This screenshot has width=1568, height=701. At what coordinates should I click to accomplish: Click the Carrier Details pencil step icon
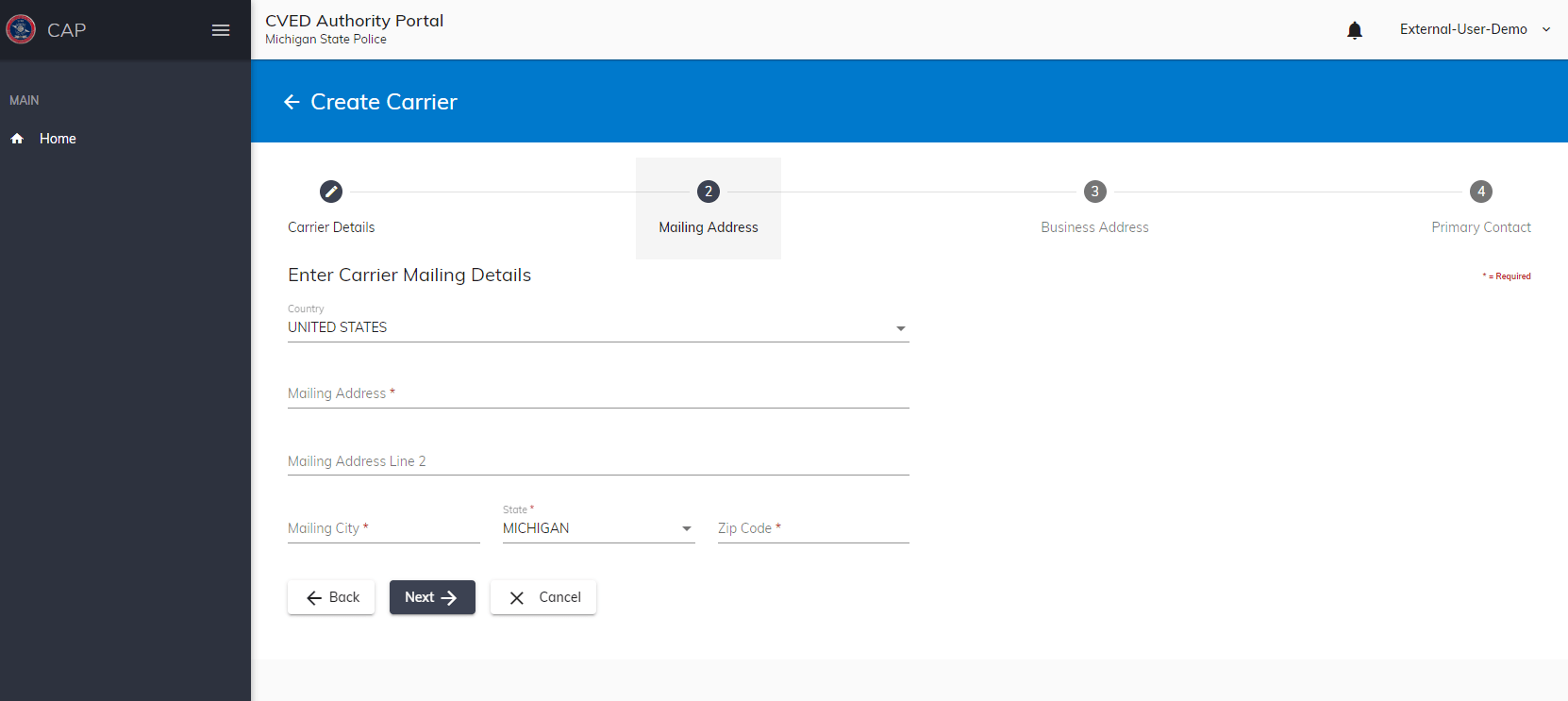(x=331, y=192)
